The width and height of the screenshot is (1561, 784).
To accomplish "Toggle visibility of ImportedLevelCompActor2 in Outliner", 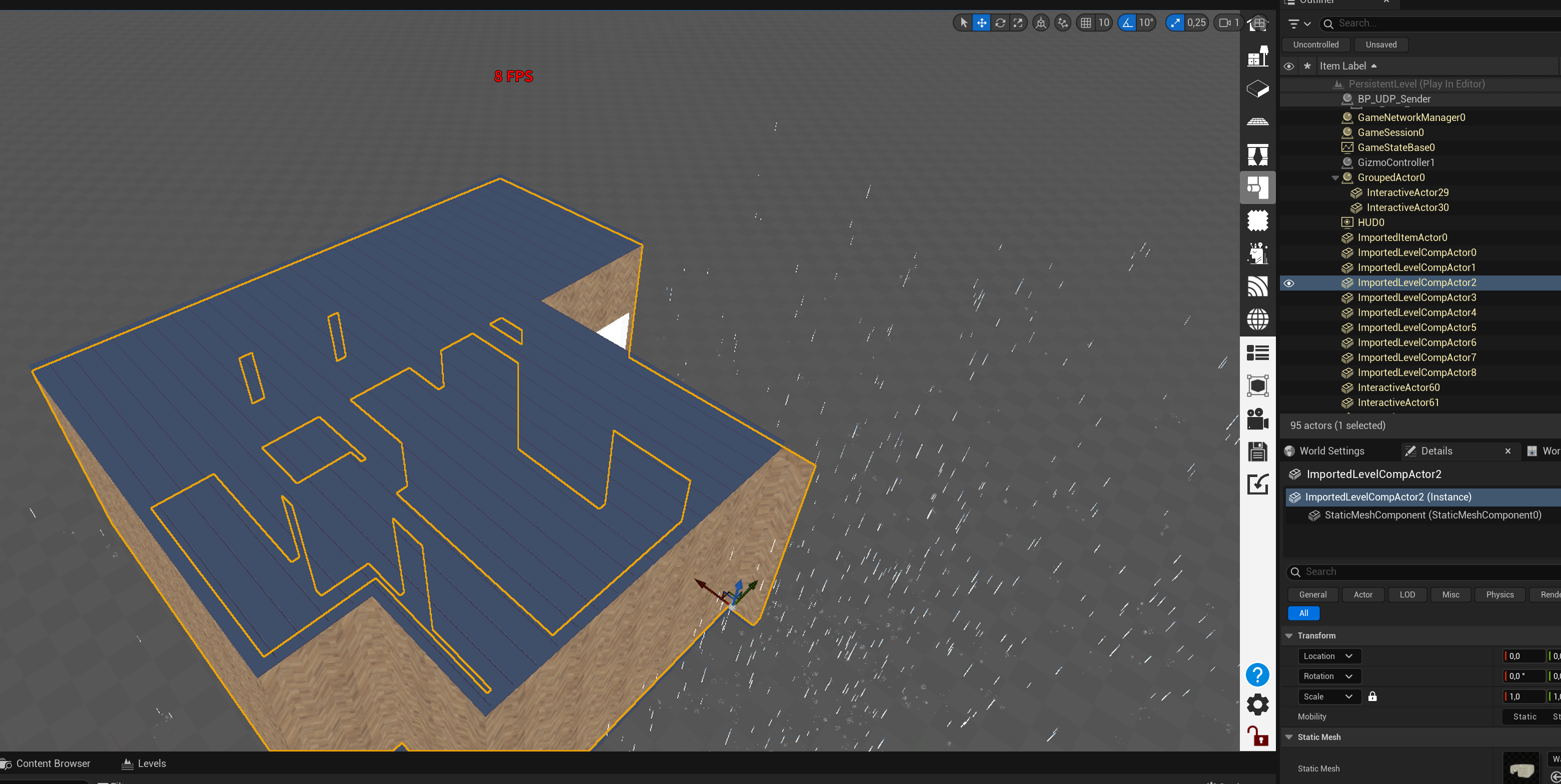I will 1289,283.
